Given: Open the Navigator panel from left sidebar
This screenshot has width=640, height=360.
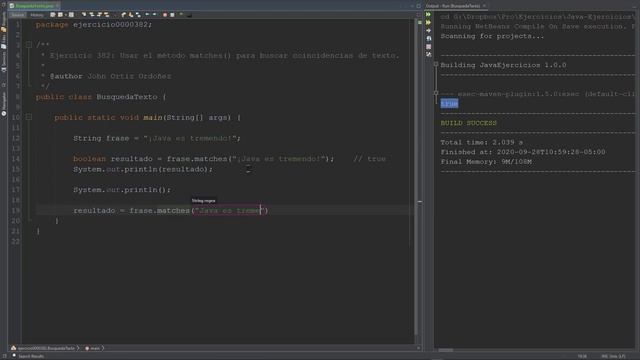Looking at the screenshot, I should point(4,104).
